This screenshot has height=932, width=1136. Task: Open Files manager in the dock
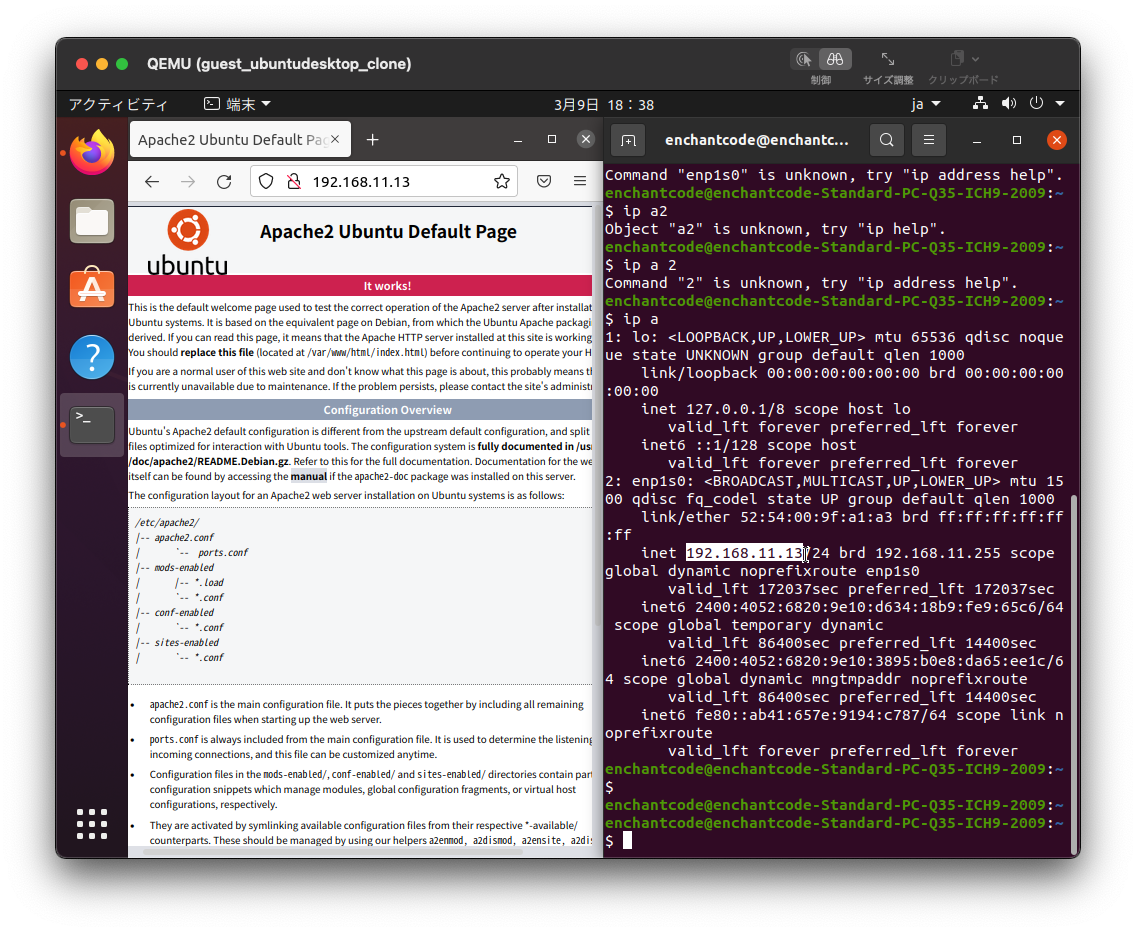click(92, 221)
